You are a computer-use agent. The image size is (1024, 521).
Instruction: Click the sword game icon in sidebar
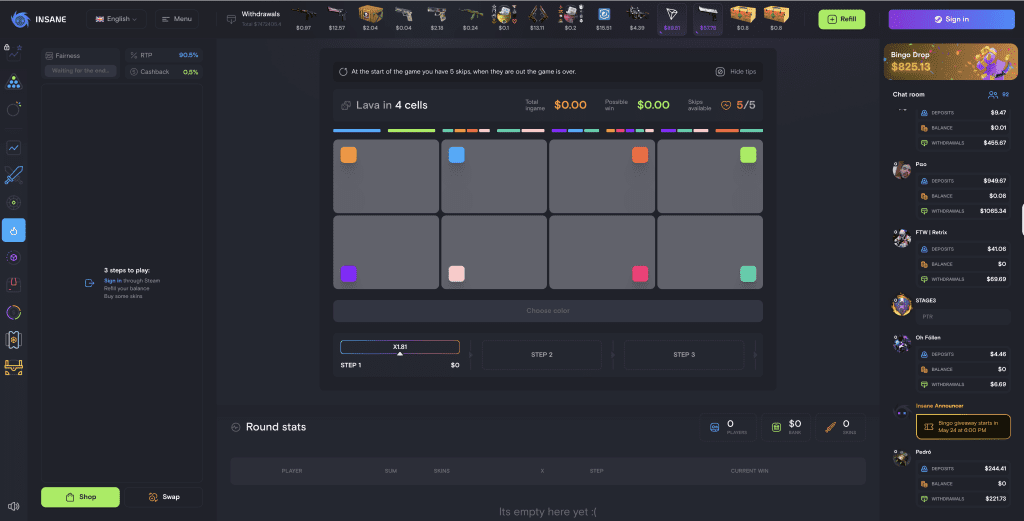pos(14,175)
